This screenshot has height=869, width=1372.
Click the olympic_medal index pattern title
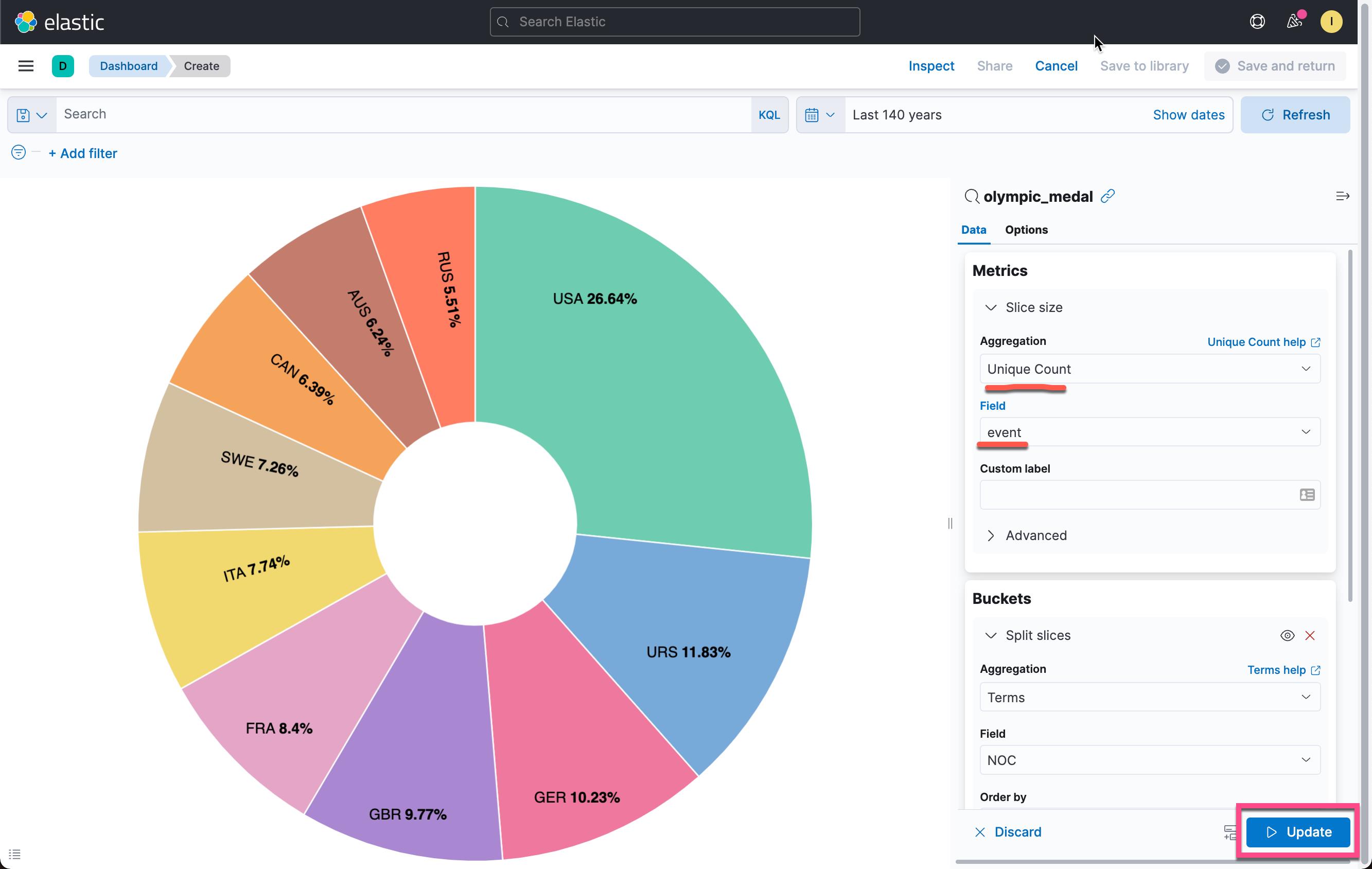1037,197
